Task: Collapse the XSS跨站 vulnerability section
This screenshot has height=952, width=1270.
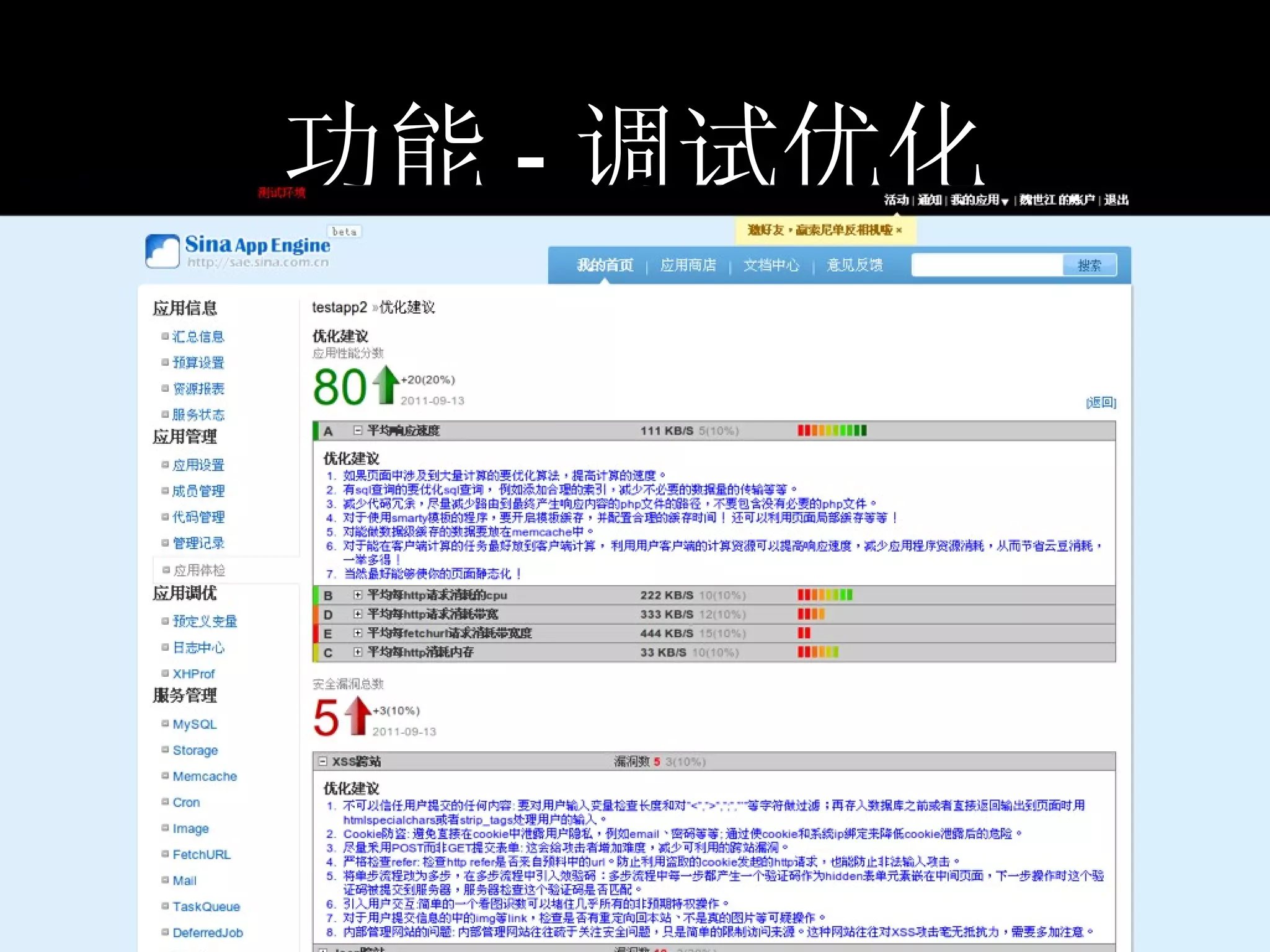Action: (x=322, y=761)
